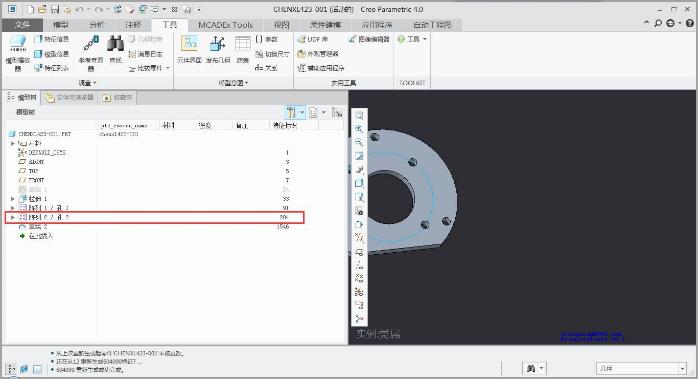The image size is (698, 379).
Task: Open the Family Table grid icon
Action: click(243, 48)
